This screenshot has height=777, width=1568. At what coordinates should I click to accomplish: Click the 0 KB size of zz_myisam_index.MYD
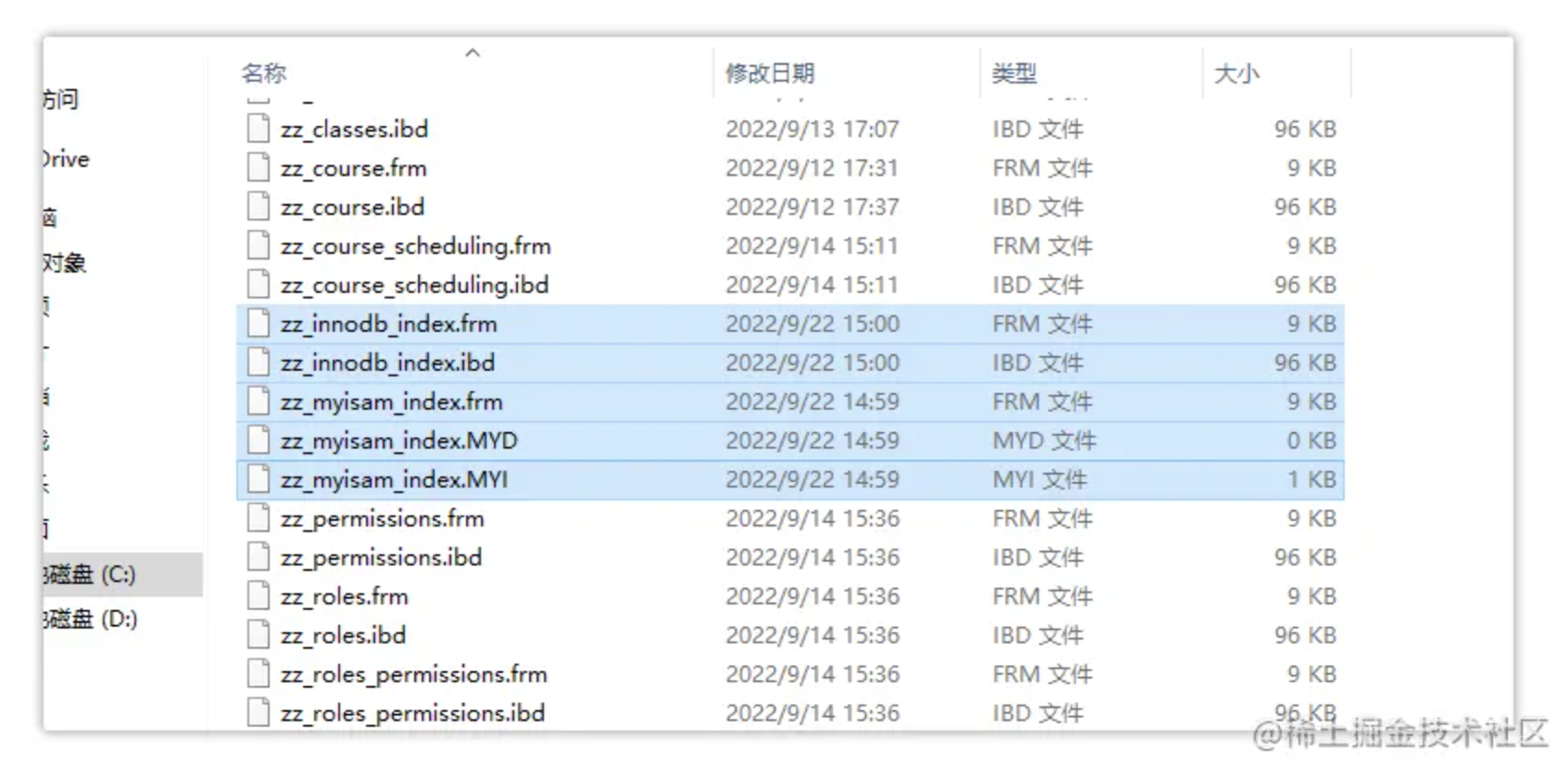pos(1311,440)
